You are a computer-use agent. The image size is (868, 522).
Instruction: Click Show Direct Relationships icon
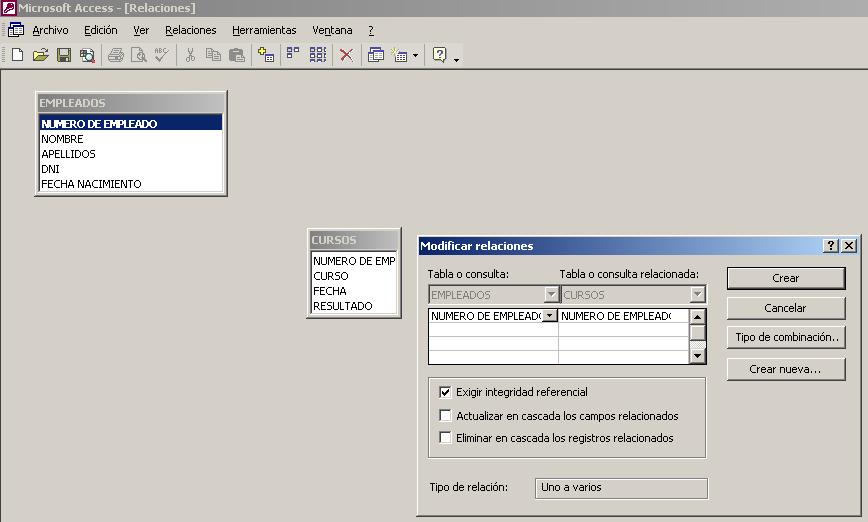(293, 55)
